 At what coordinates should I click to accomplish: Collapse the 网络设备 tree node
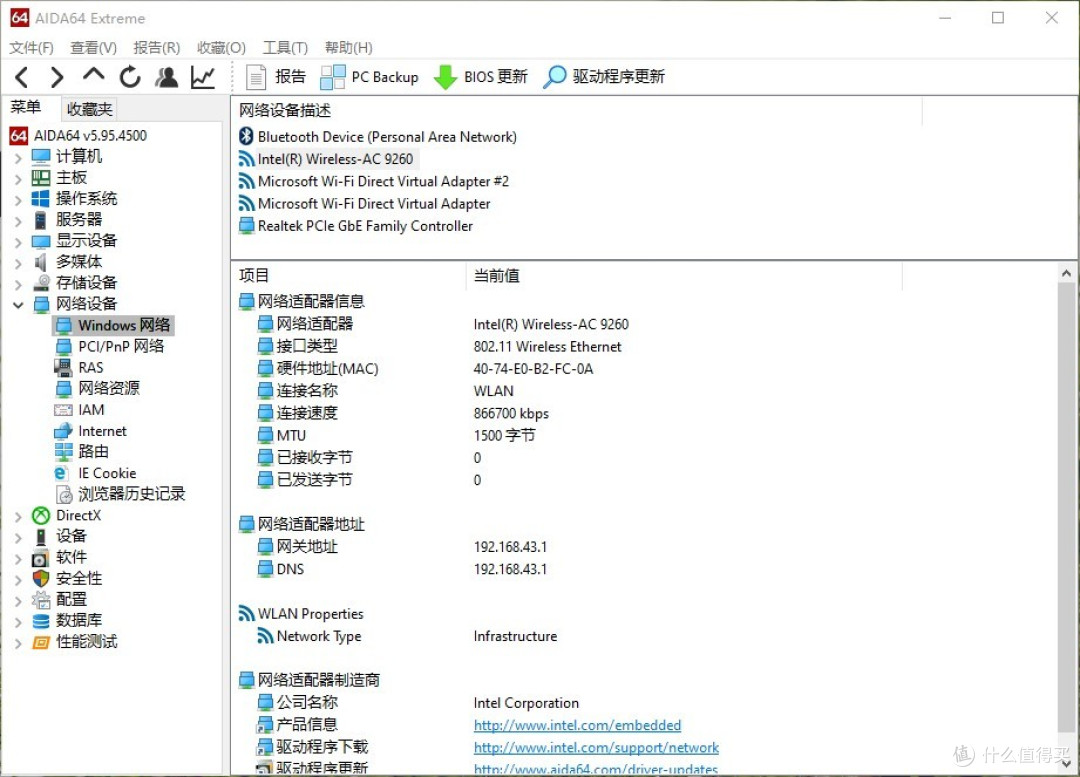[x=19, y=304]
